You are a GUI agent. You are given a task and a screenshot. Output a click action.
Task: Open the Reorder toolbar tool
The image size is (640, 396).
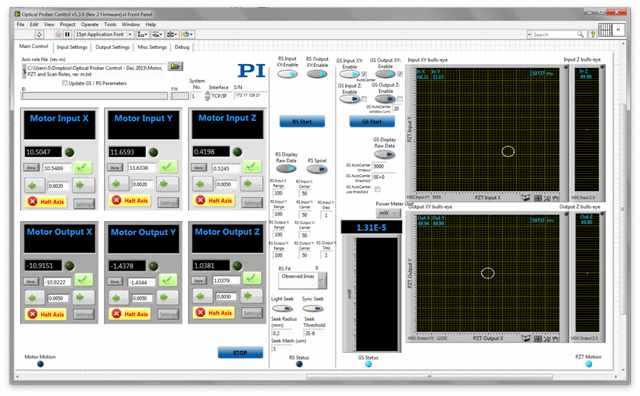(187, 35)
